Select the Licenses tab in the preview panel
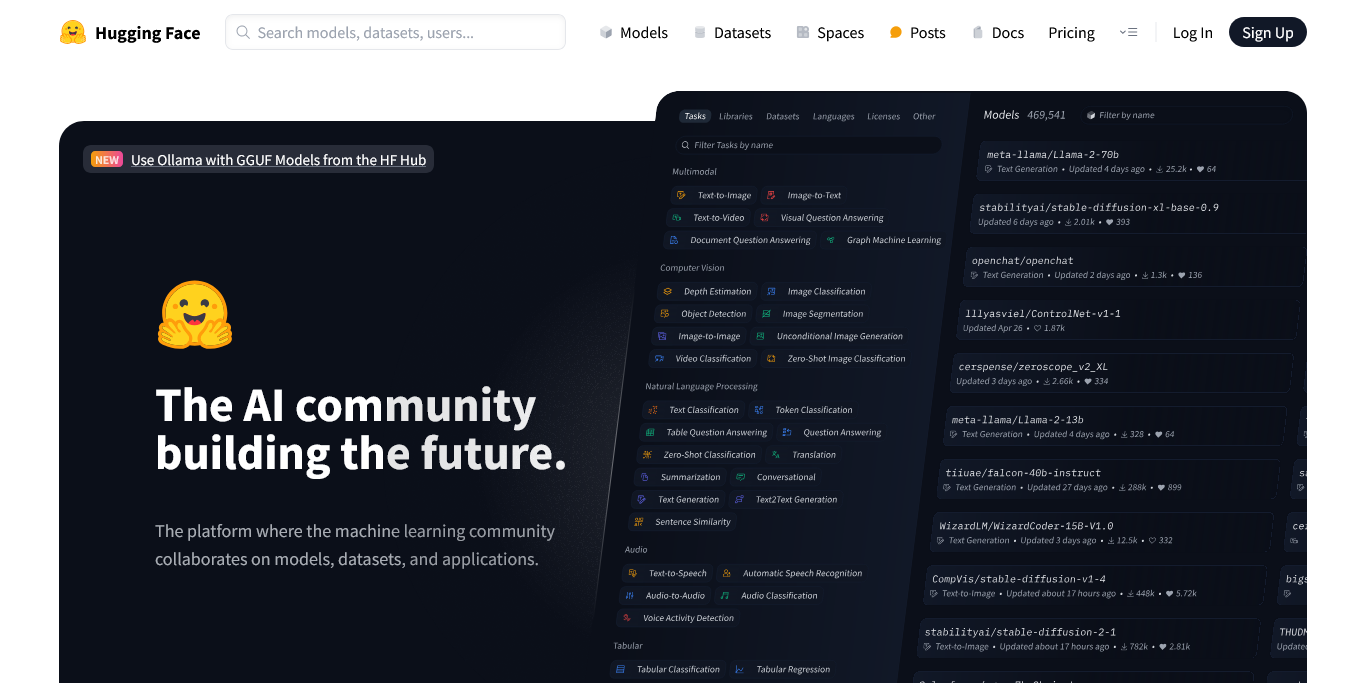 (883, 116)
